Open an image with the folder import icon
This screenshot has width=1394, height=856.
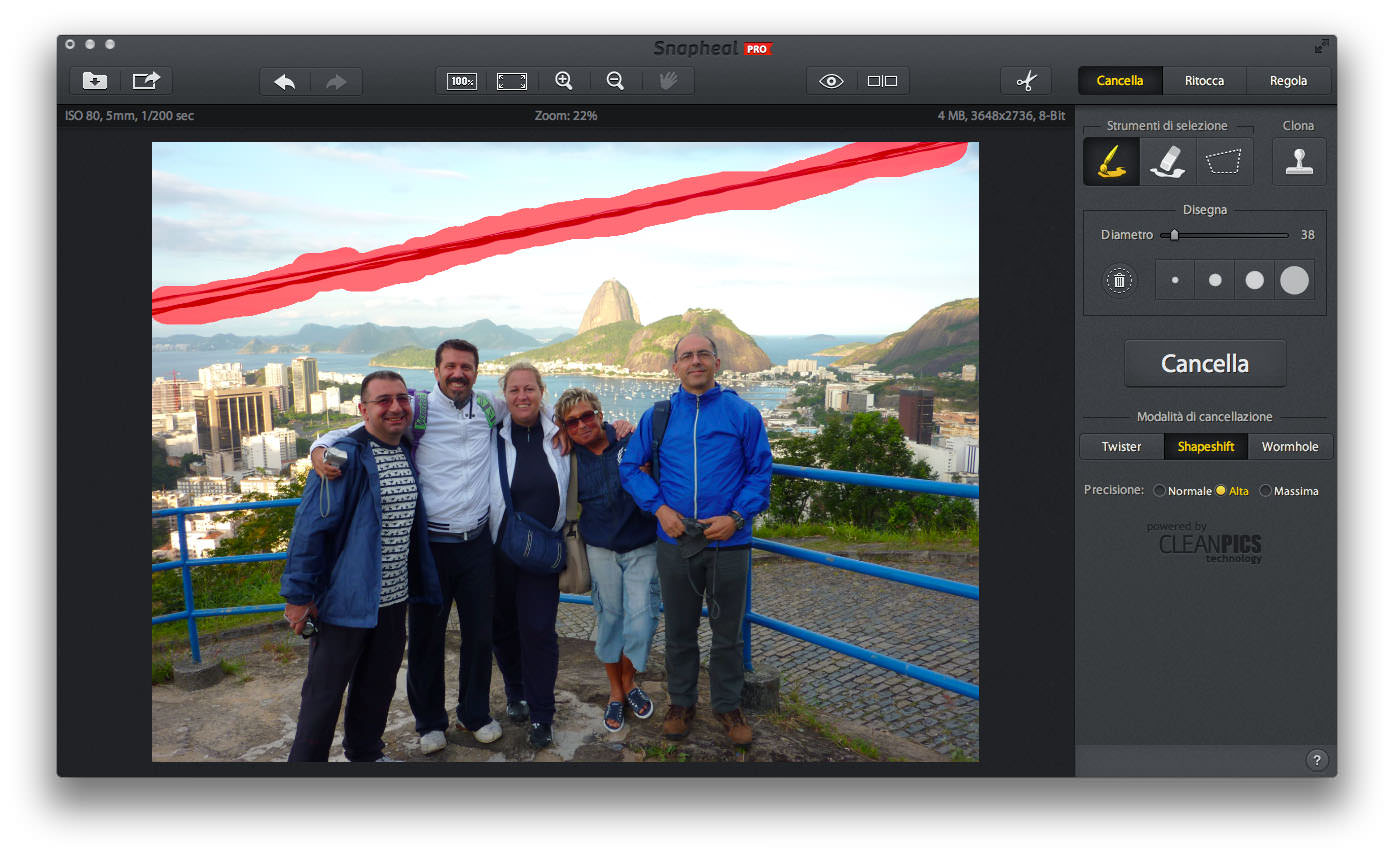[95, 81]
